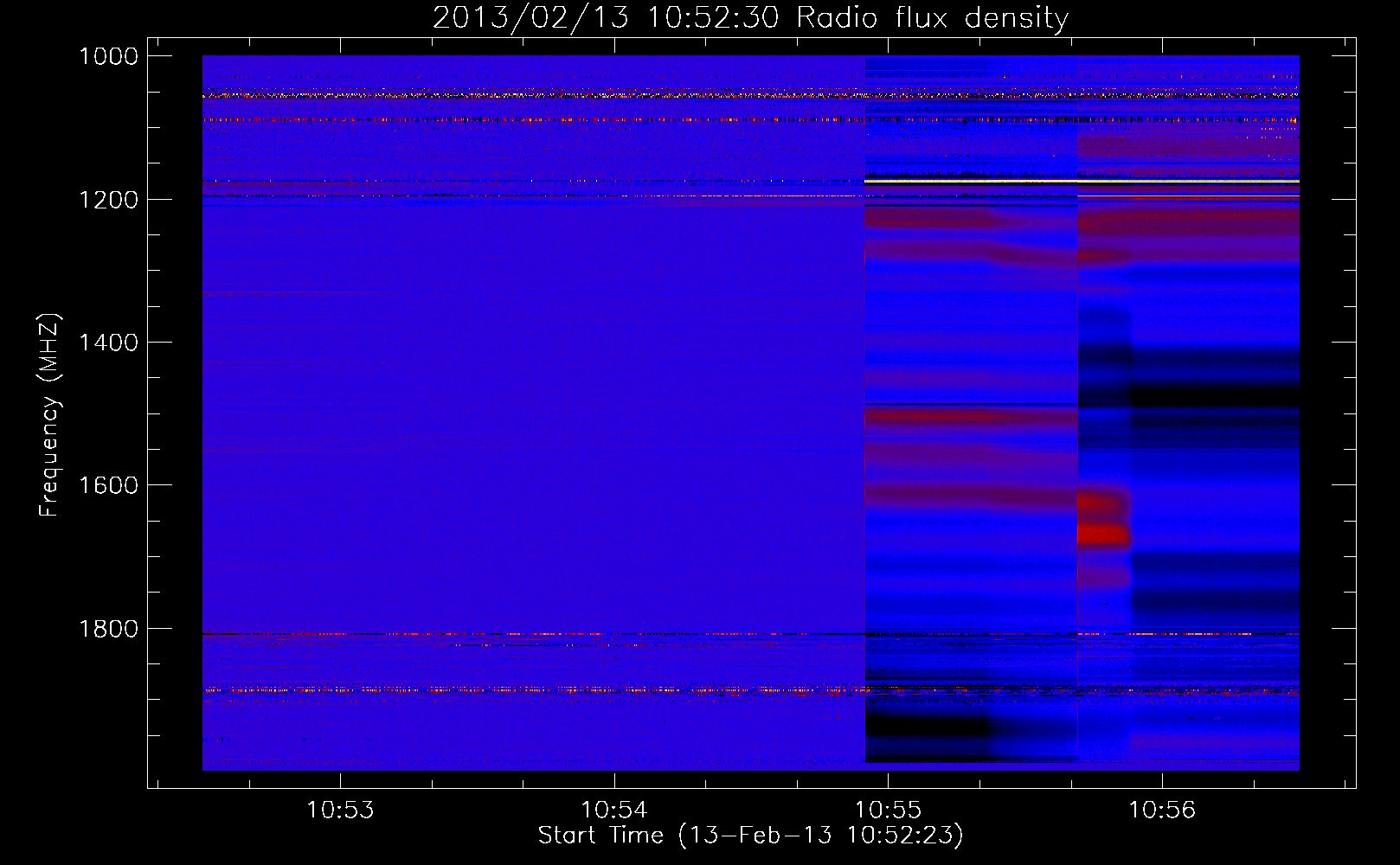
Task: Click the 'Frequency (MHZ)' axis label
Action: [x=49, y=415]
